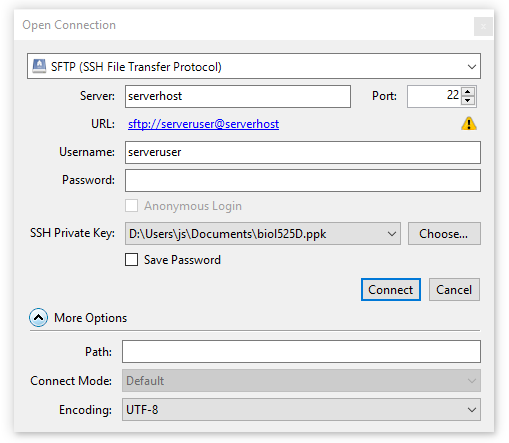Click the yellow warning triangle icon
Screen dimensions: 509x443
(x=469, y=124)
